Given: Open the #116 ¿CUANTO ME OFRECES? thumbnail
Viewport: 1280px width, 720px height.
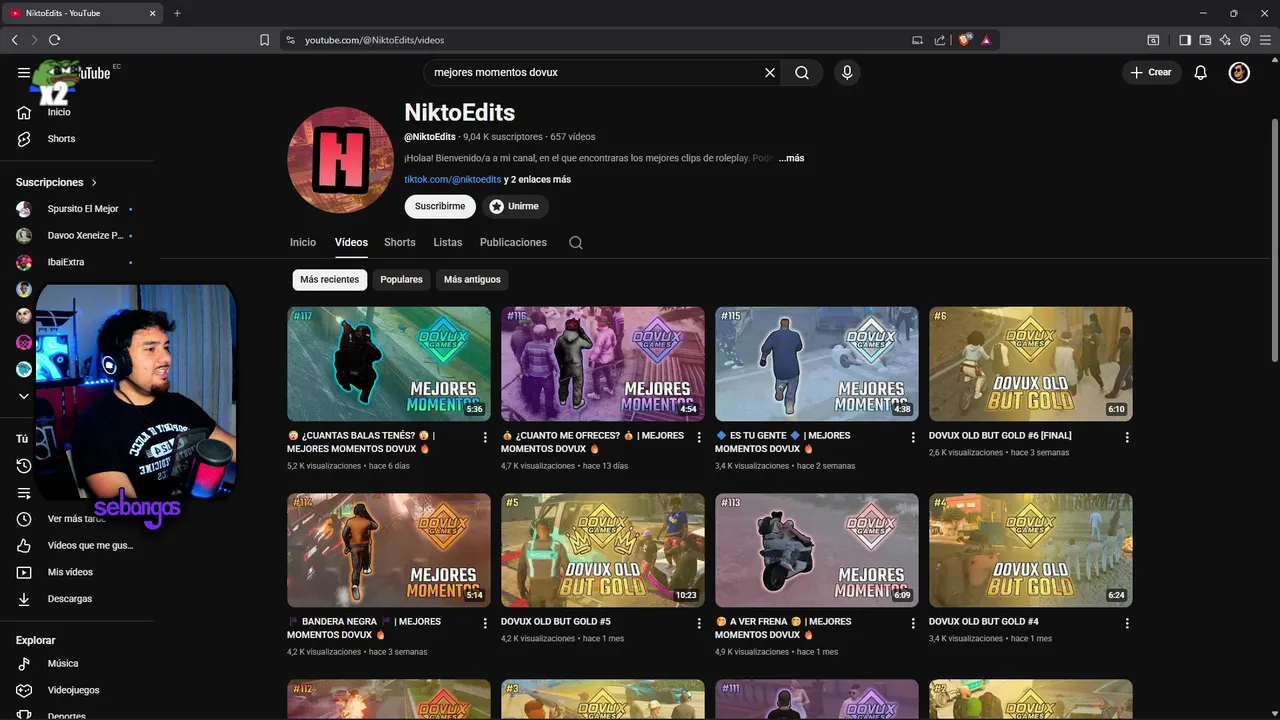Looking at the screenshot, I should tap(603, 364).
